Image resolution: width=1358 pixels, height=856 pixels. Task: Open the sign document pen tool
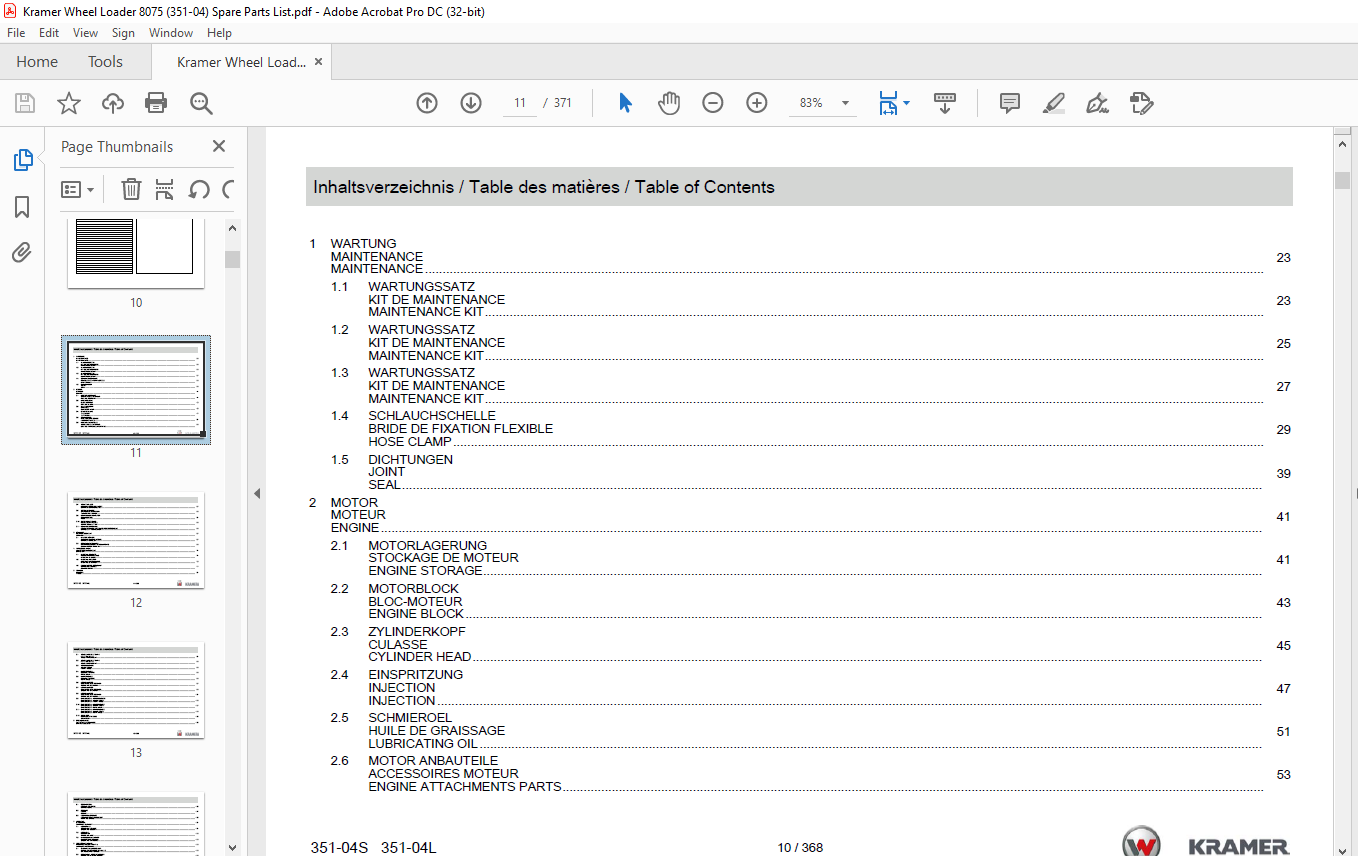[x=1097, y=103]
